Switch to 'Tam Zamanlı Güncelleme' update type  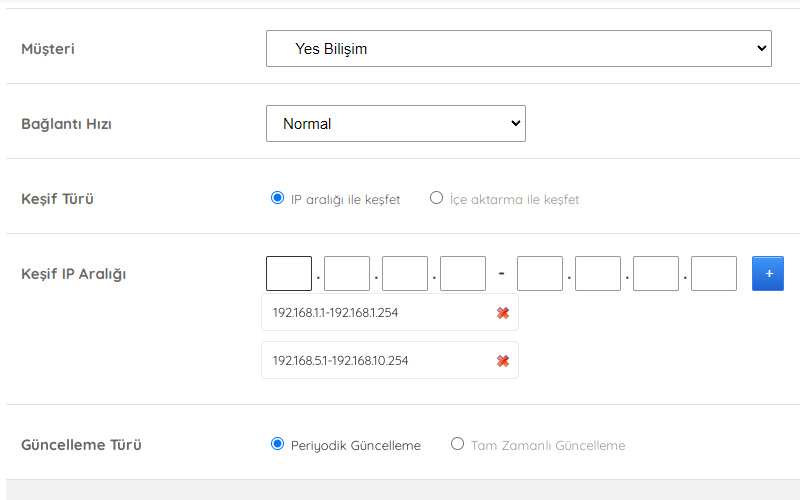[458, 444]
